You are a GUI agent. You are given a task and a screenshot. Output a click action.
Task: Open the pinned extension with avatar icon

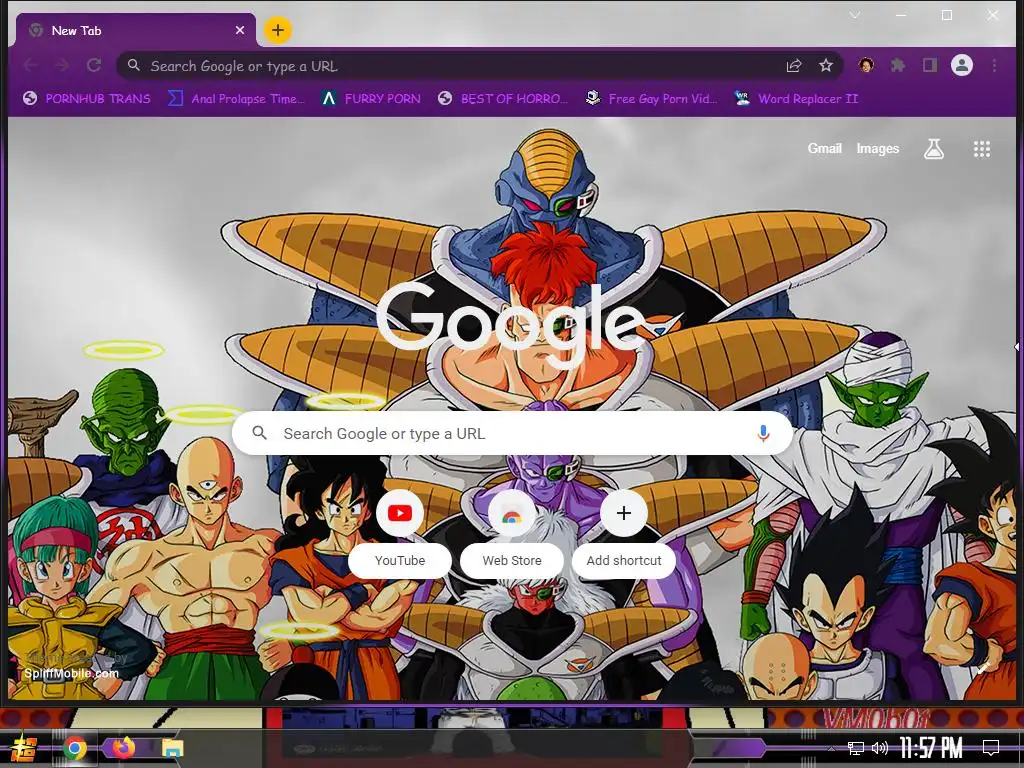pyautogui.click(x=866, y=65)
